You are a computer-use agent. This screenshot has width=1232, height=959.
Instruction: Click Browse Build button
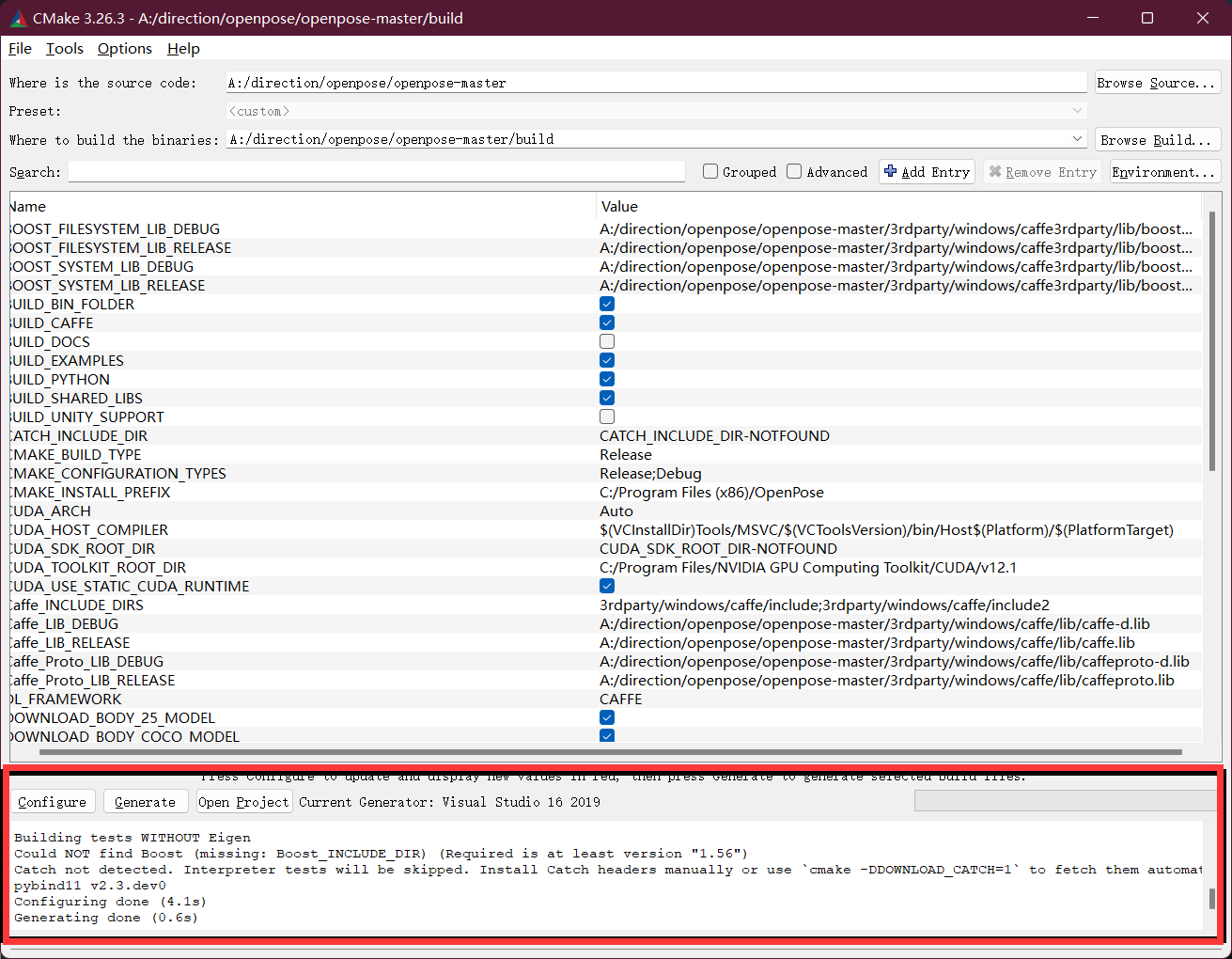coord(1158,139)
